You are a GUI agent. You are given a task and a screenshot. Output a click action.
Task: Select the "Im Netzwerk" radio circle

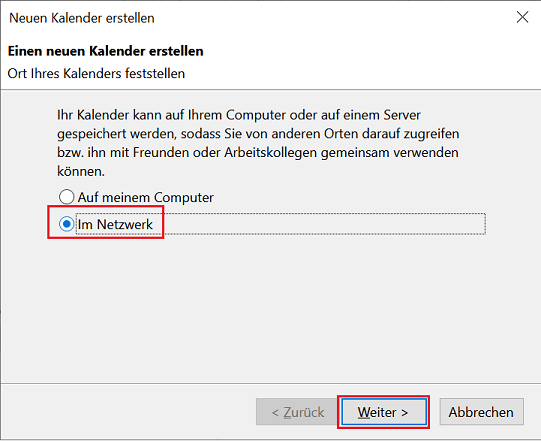(66, 224)
